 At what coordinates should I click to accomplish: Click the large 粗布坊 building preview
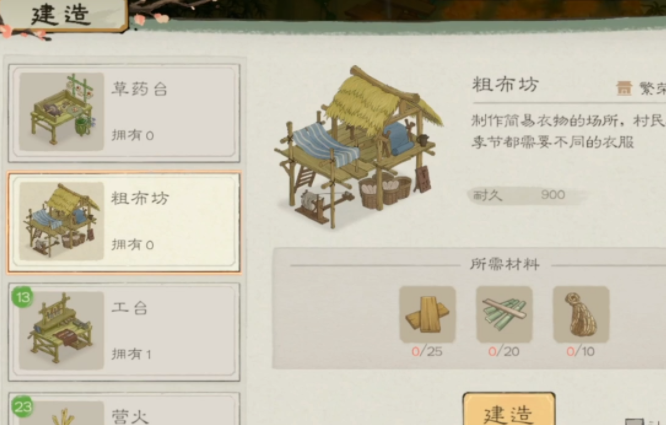tap(359, 146)
